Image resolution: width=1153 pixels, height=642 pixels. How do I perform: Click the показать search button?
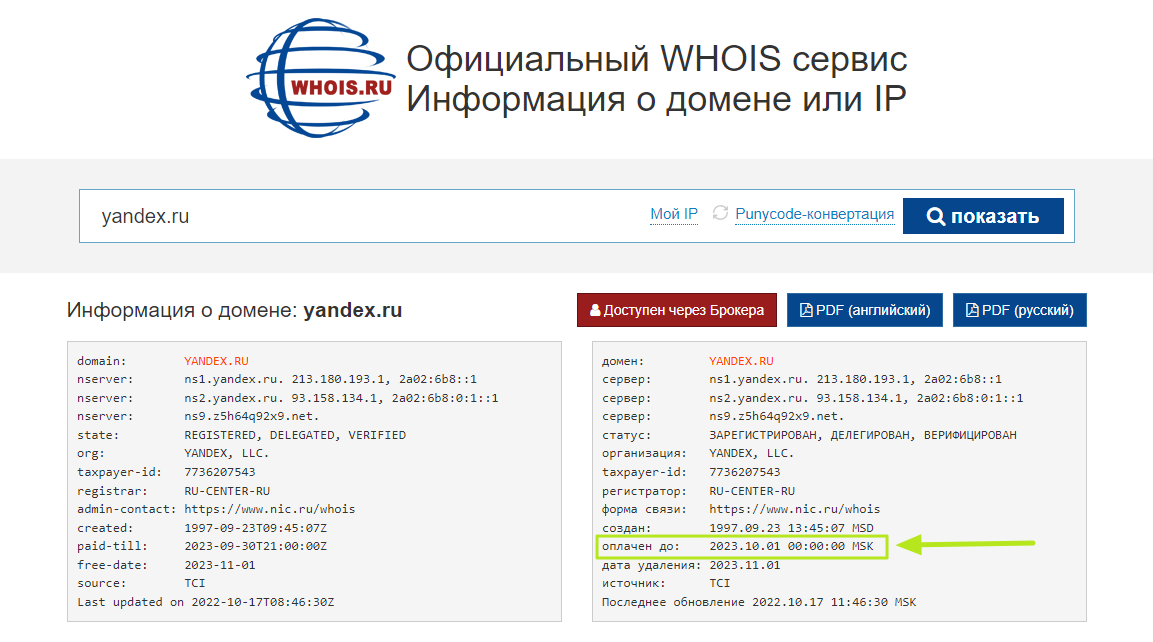click(x=983, y=216)
